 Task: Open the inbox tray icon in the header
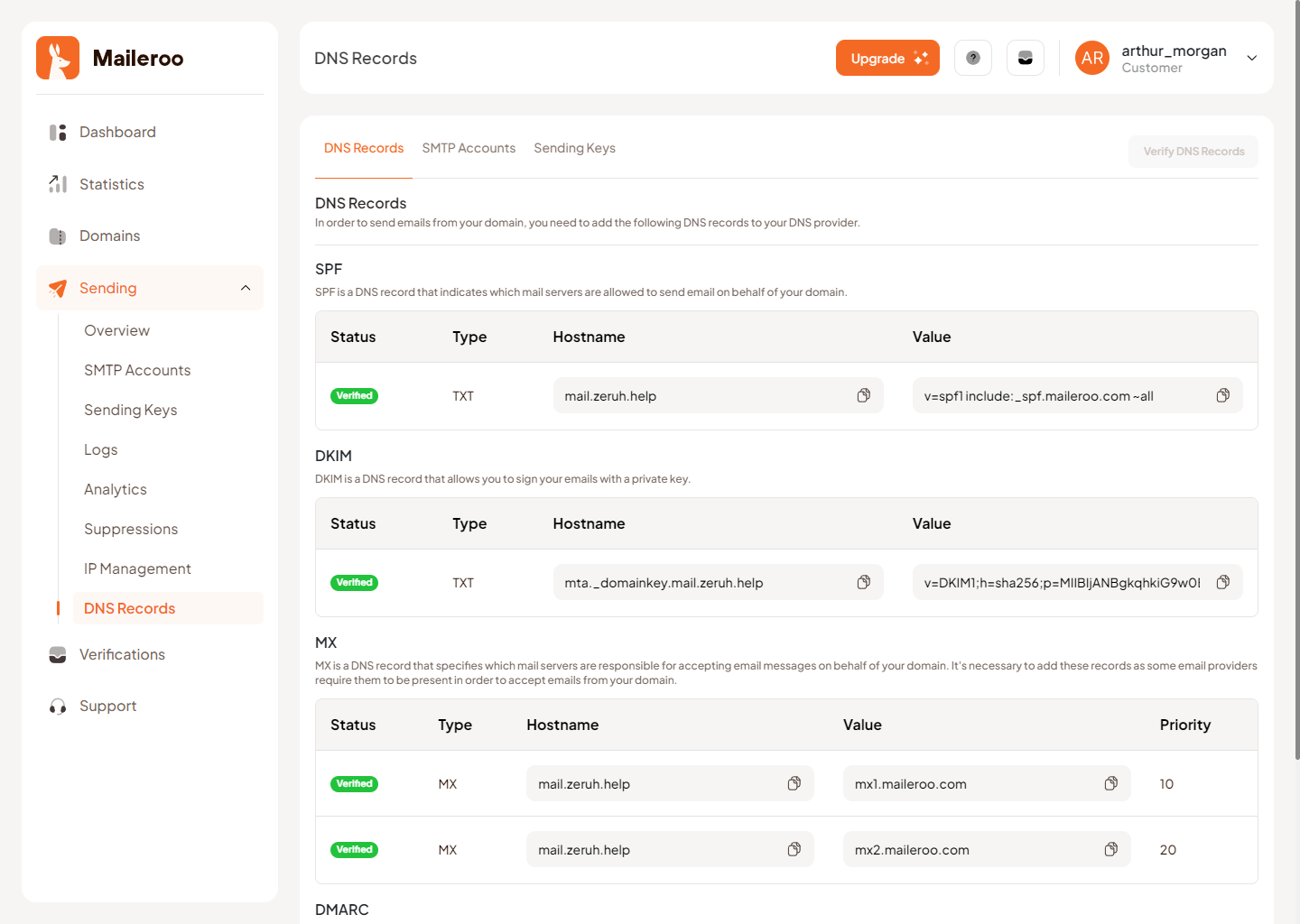click(1026, 58)
